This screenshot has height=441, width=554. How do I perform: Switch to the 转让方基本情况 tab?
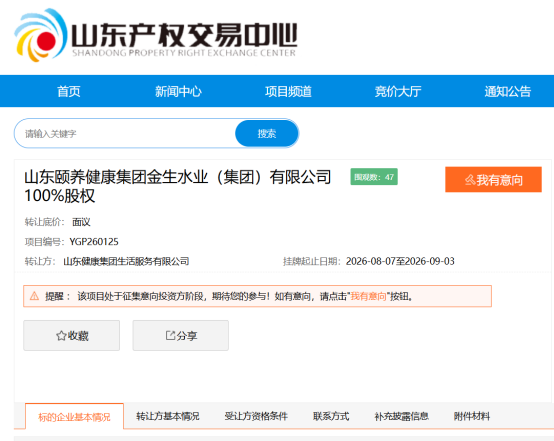point(168,416)
